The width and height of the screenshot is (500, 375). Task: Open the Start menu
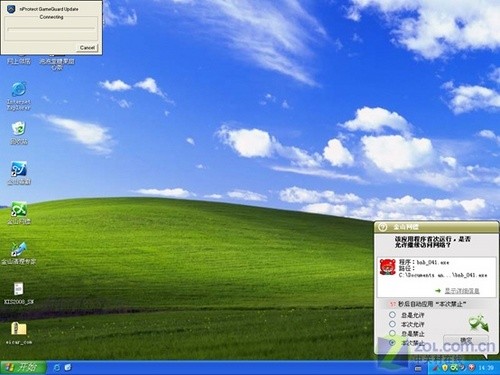click(x=23, y=368)
